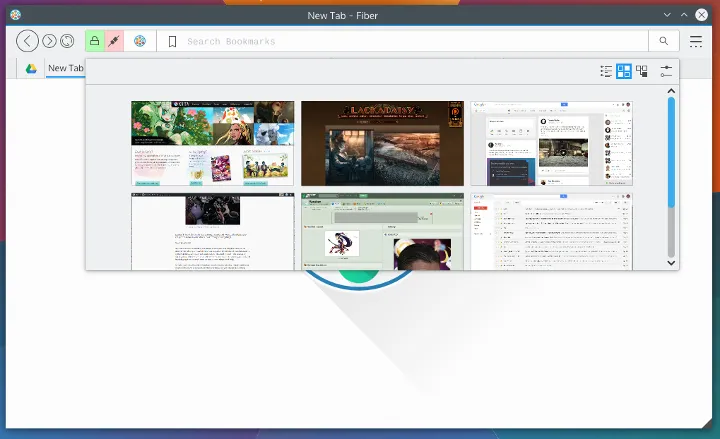Screen dimensions: 720x439
Task: Close the Fiber window
Action: pyautogui.click(x=701, y=15)
